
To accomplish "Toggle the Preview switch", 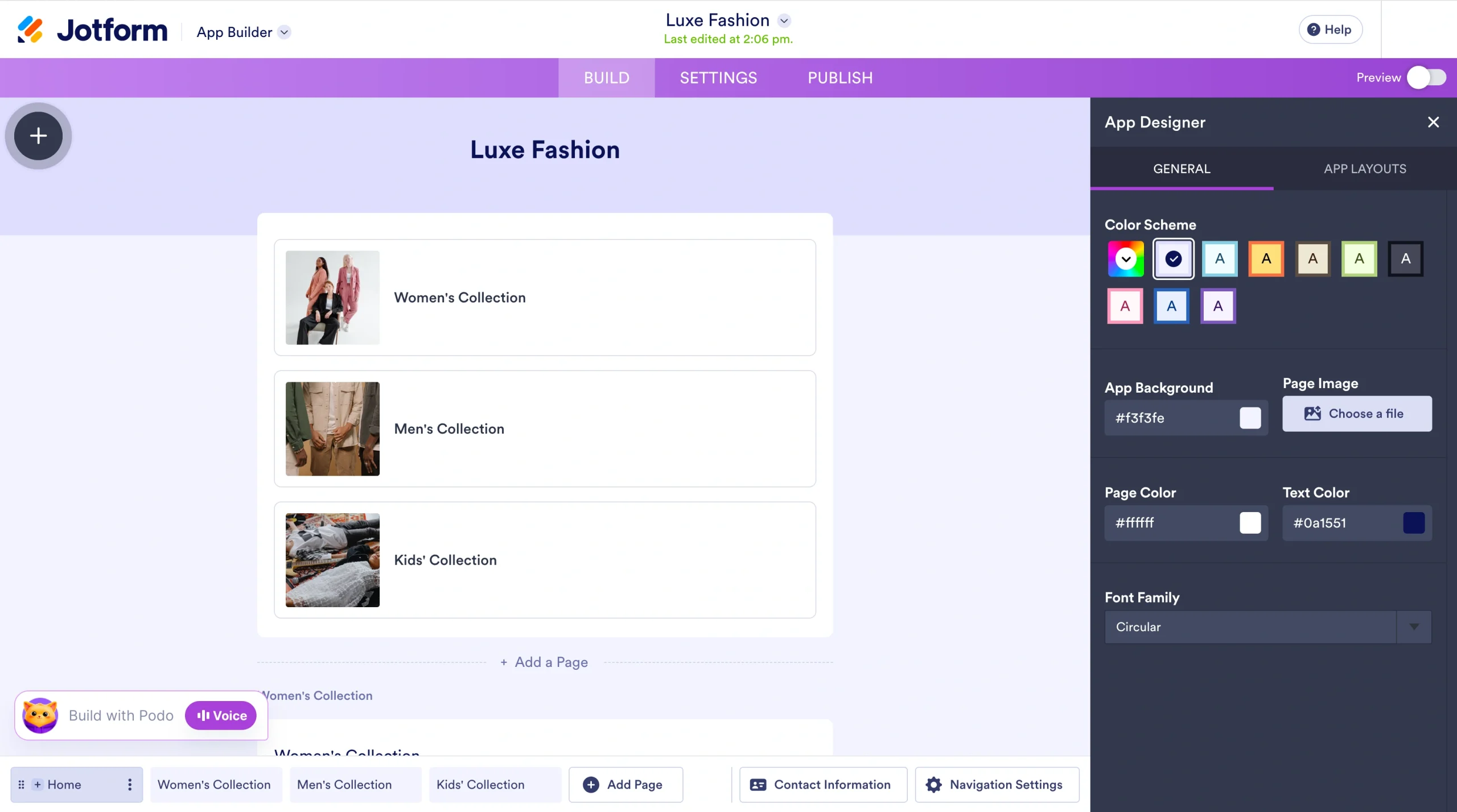I will tap(1426, 77).
